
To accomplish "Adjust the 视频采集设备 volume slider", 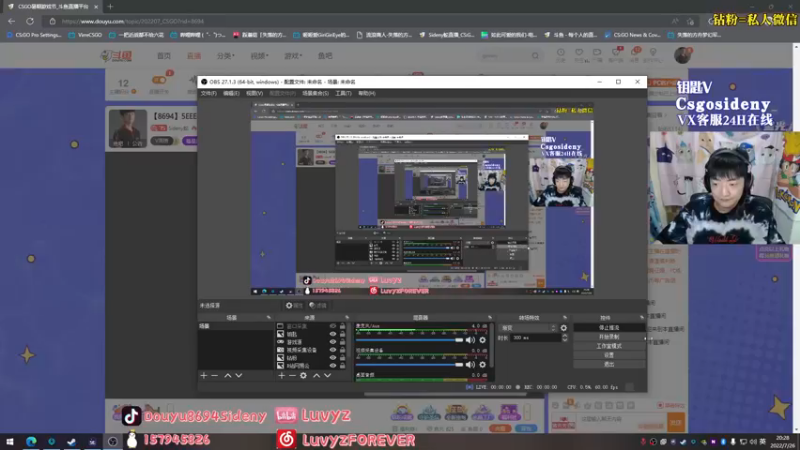I will (x=409, y=364).
